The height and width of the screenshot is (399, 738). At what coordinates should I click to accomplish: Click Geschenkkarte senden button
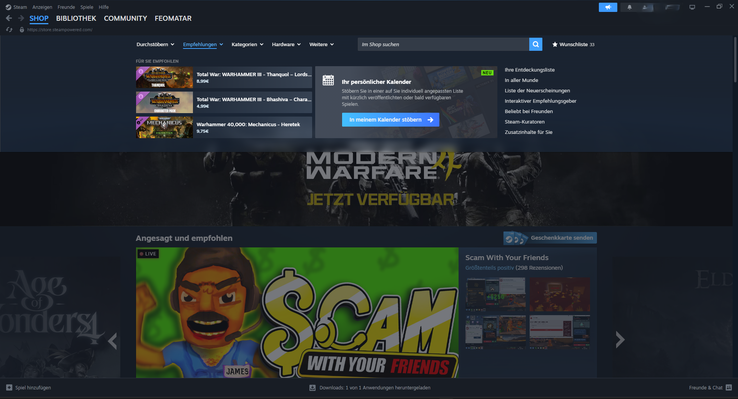pos(550,238)
